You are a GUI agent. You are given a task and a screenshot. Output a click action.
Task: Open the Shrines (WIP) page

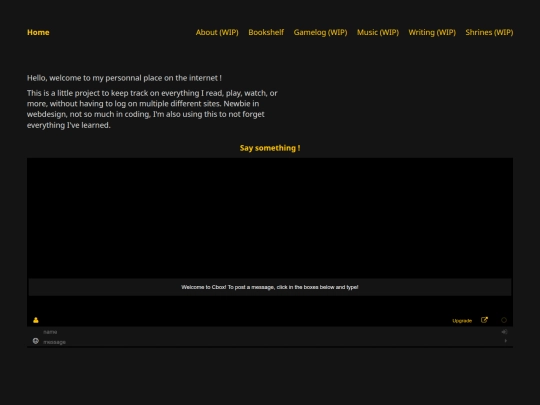[x=489, y=32]
